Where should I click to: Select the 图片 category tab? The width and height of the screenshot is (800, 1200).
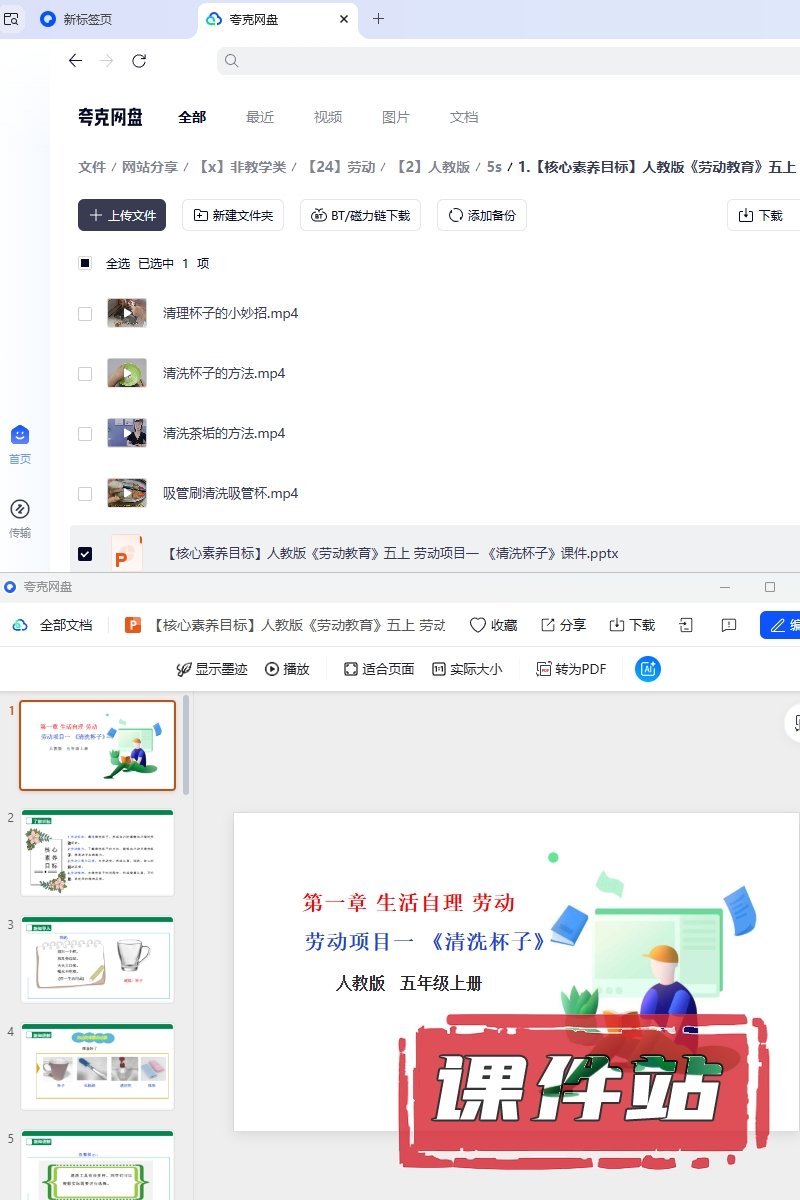pos(396,117)
